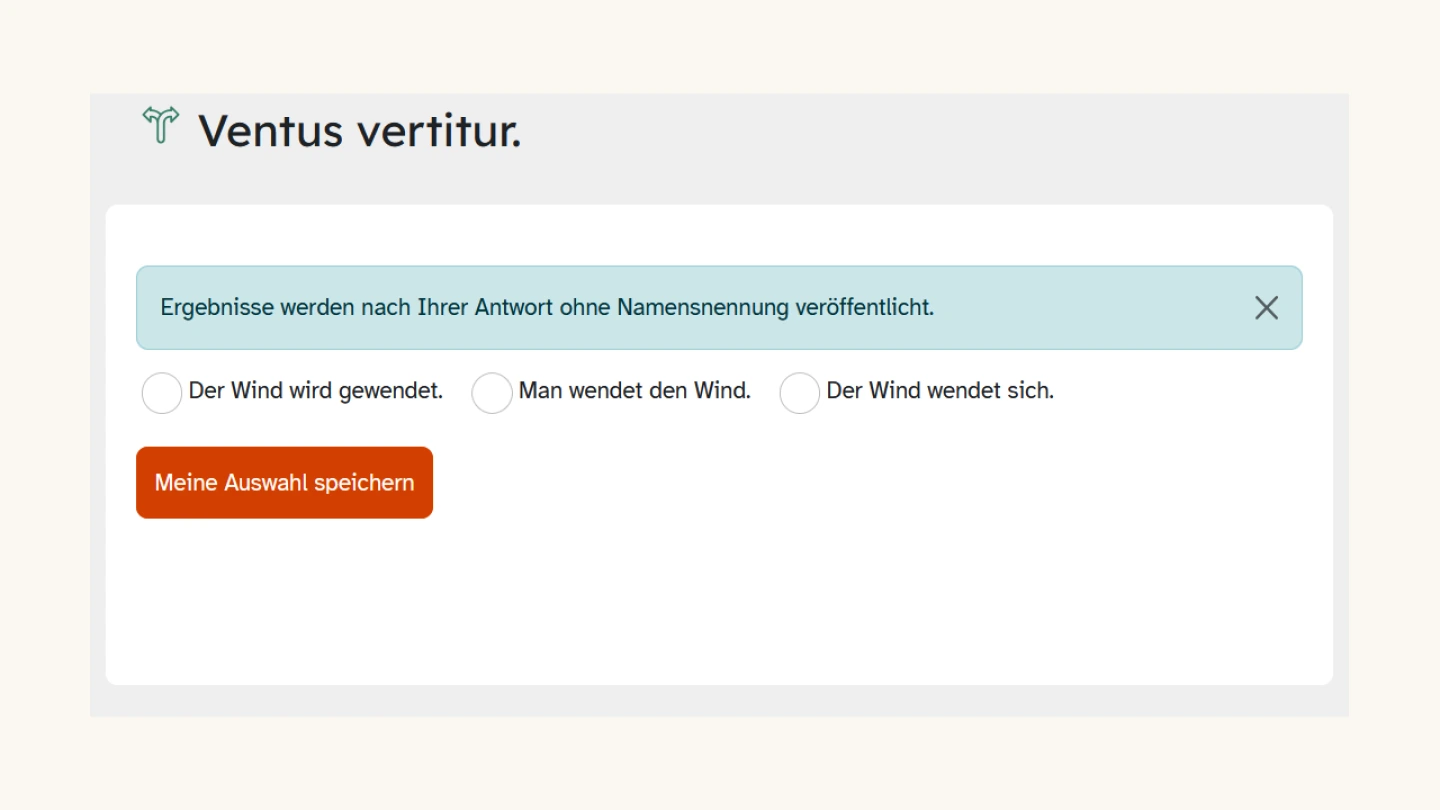The width and height of the screenshot is (1440, 810).
Task: Click the choice activity arrows icon
Action: (160, 126)
